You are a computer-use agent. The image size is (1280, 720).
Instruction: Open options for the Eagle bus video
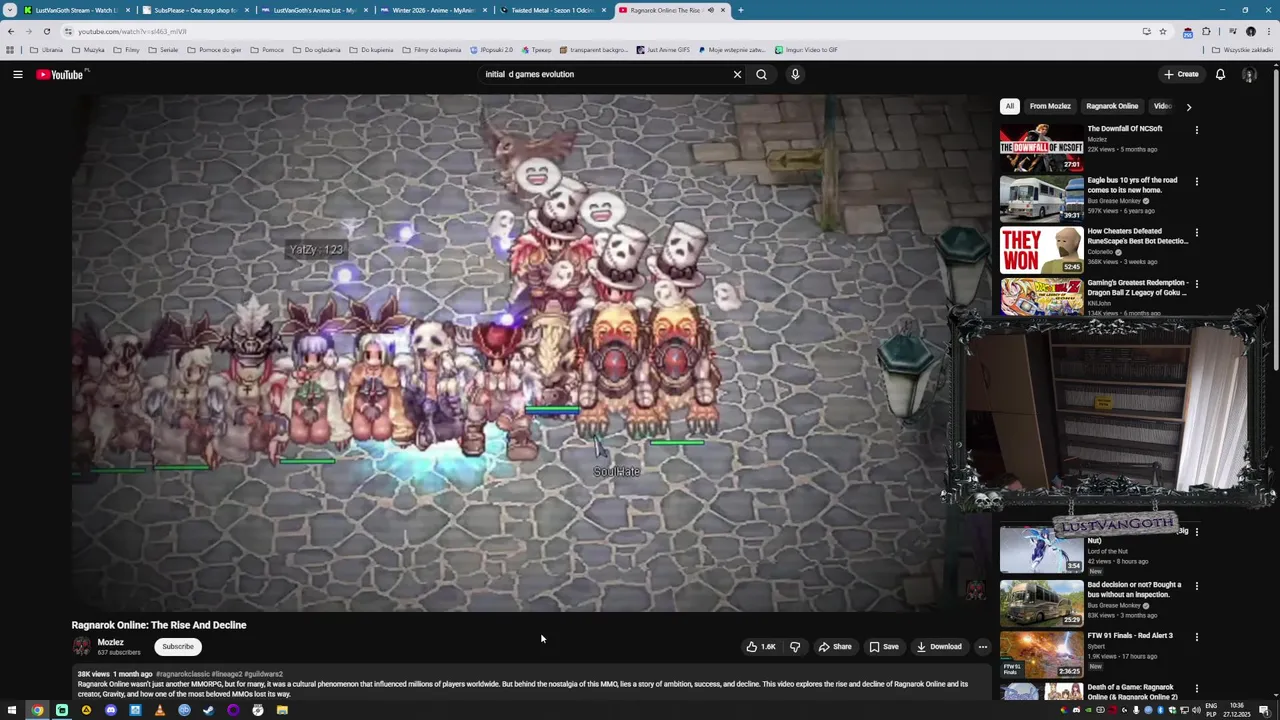1197,181
